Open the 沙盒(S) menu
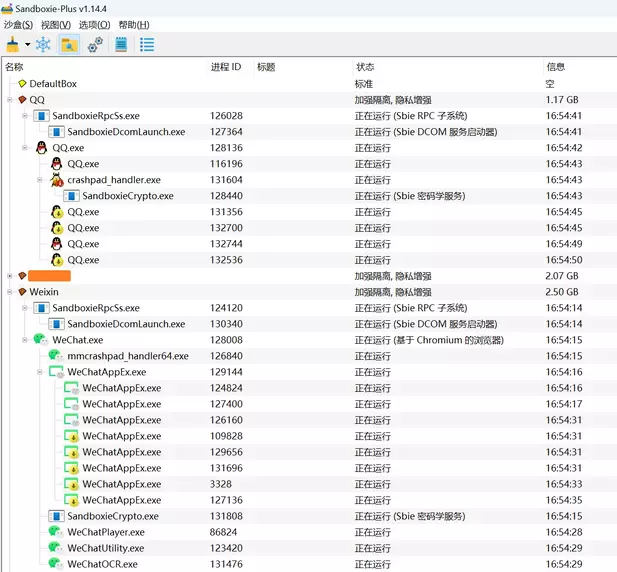The width and height of the screenshot is (617, 572). 18,24
